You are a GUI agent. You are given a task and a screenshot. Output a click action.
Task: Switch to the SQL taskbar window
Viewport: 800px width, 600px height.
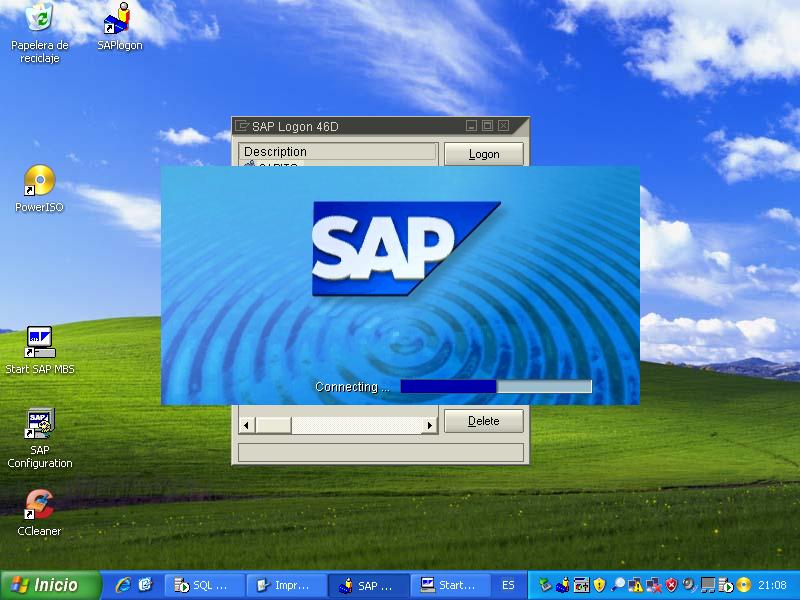pos(205,585)
